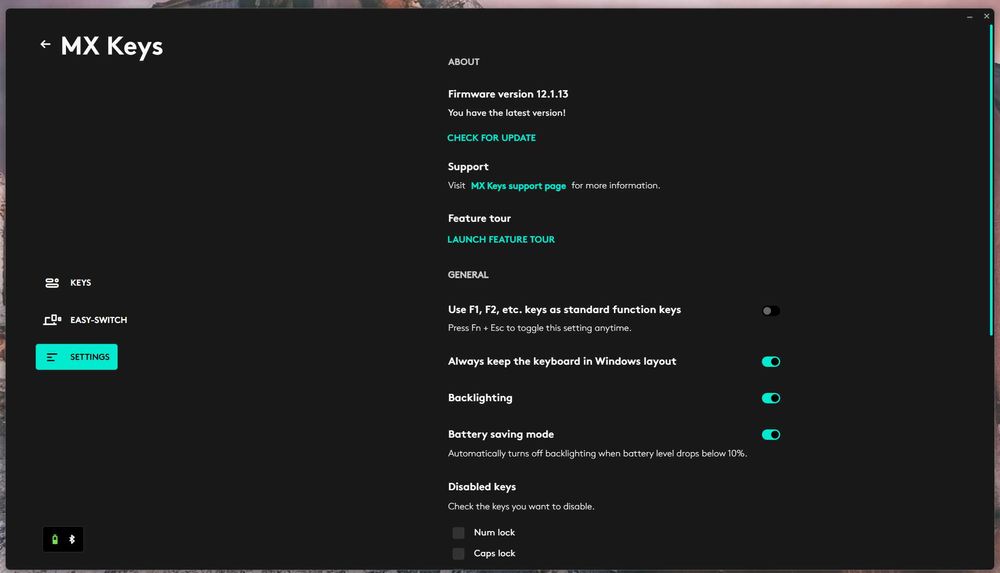Click the MX Keys title text
Screen dimensions: 1000x573
112,46
